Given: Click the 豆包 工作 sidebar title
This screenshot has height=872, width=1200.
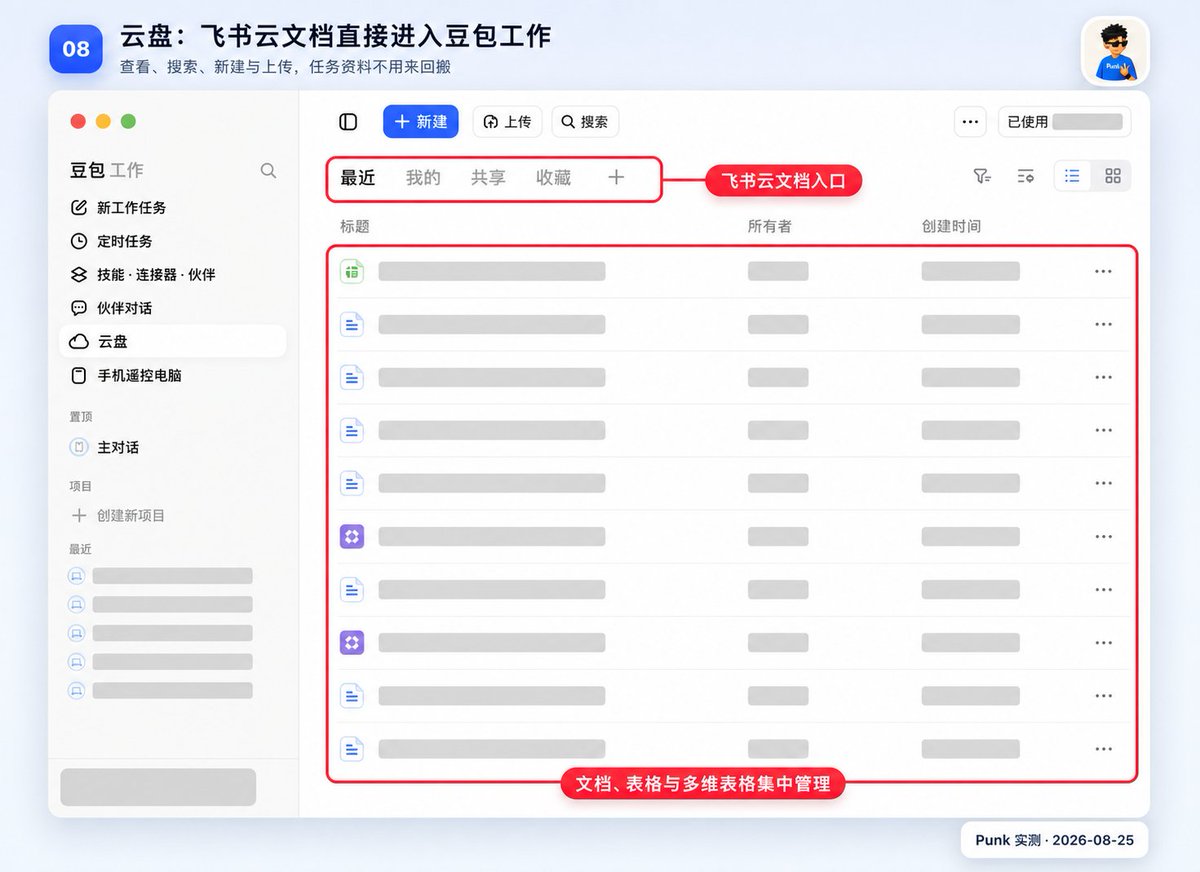Looking at the screenshot, I should point(107,171).
